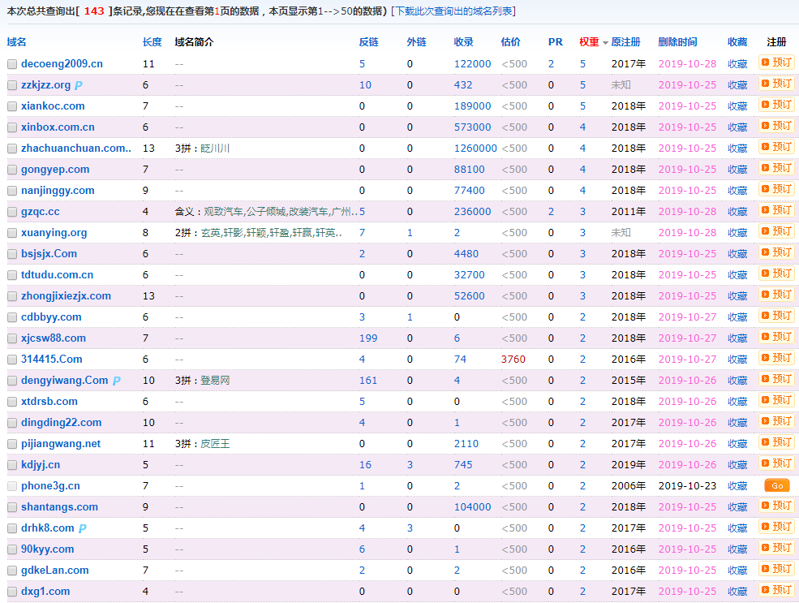Tick the checkbox for shantangs.com
Screen dimensions: 799x603
(12, 507)
